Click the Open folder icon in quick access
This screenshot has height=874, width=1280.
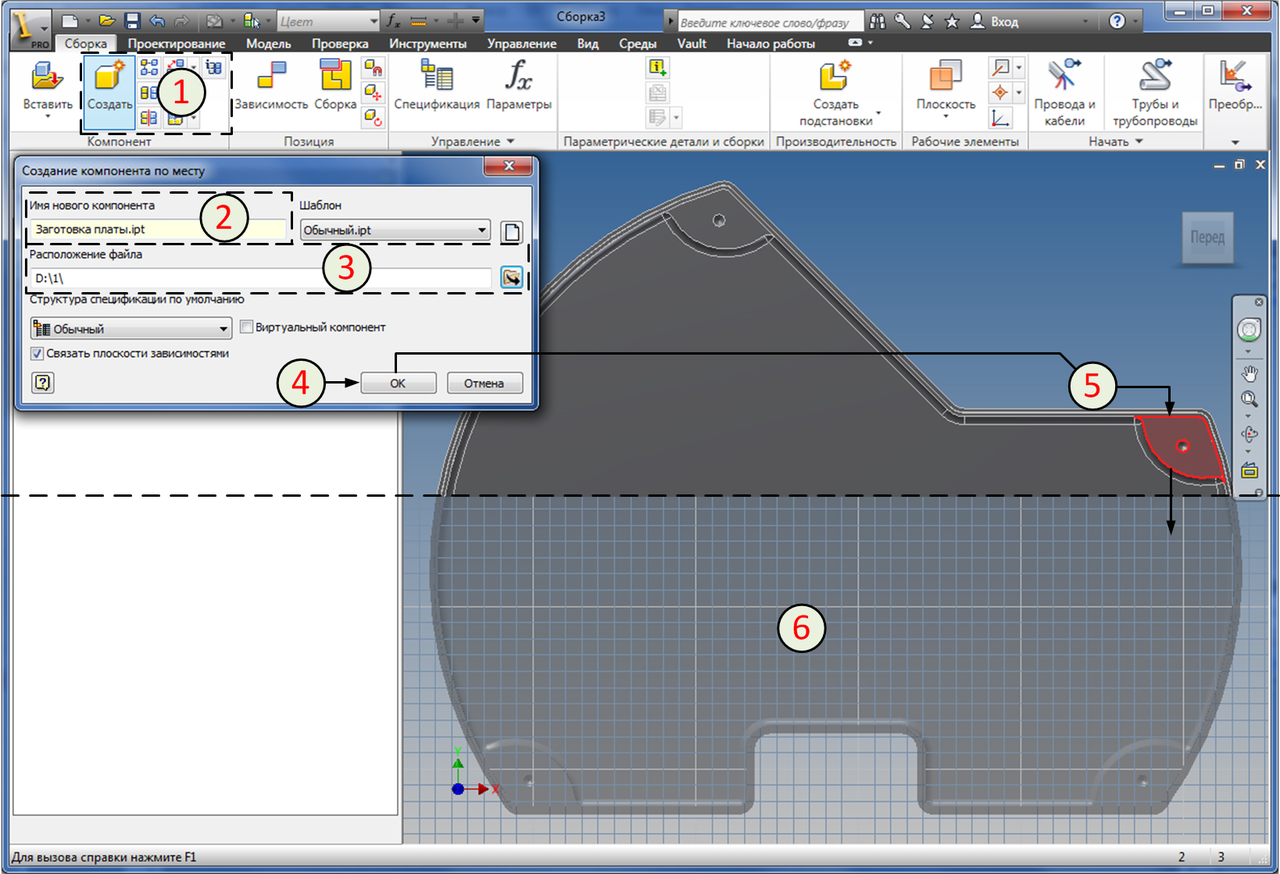click(107, 20)
